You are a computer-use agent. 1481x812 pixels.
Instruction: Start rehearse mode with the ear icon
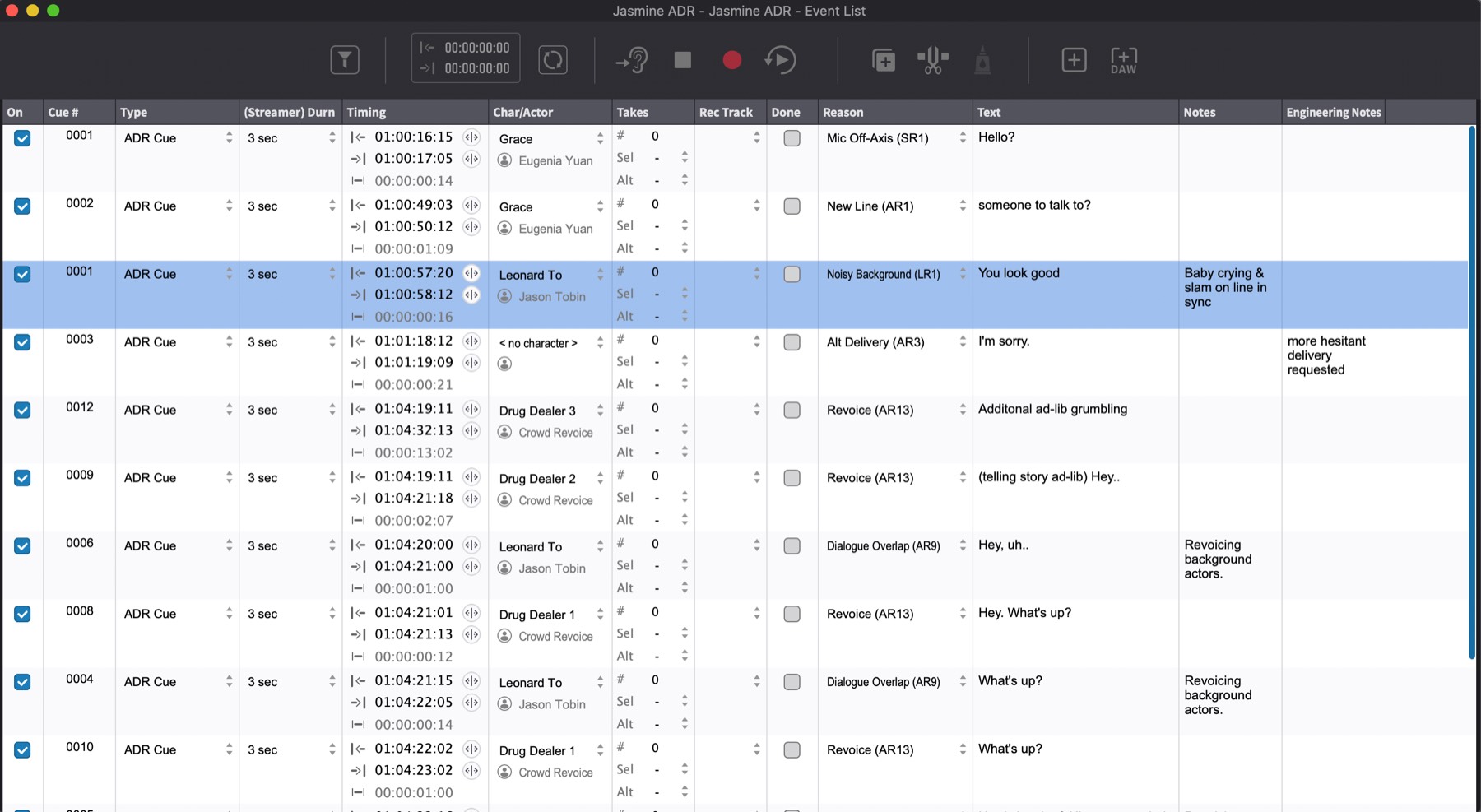pos(632,59)
